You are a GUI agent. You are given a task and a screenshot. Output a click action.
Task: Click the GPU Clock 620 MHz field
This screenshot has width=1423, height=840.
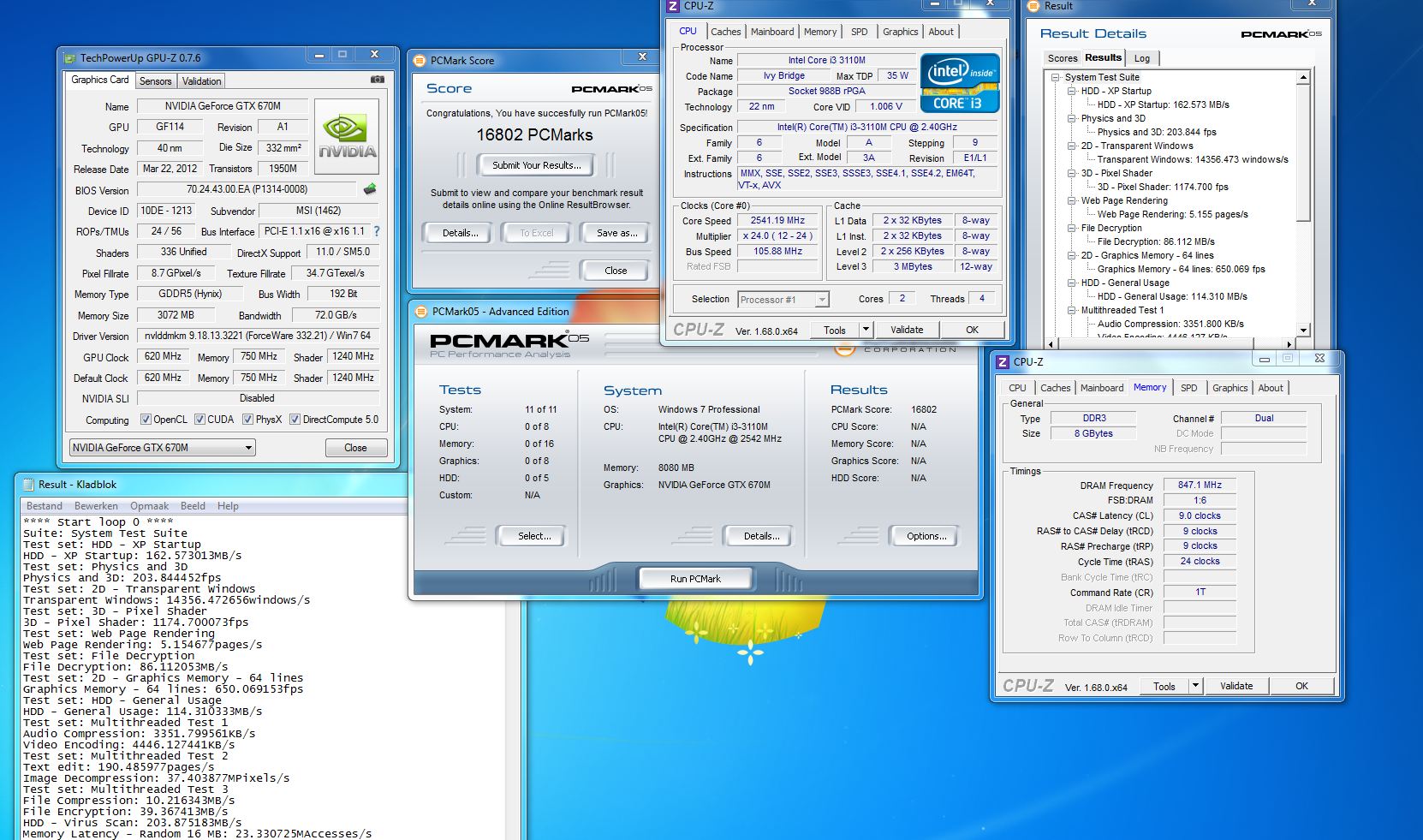tap(163, 356)
